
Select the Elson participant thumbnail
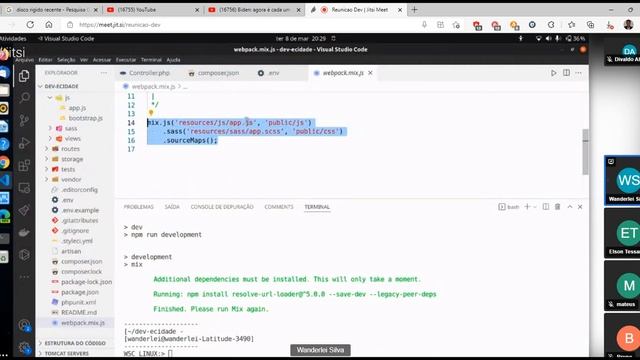(622, 233)
